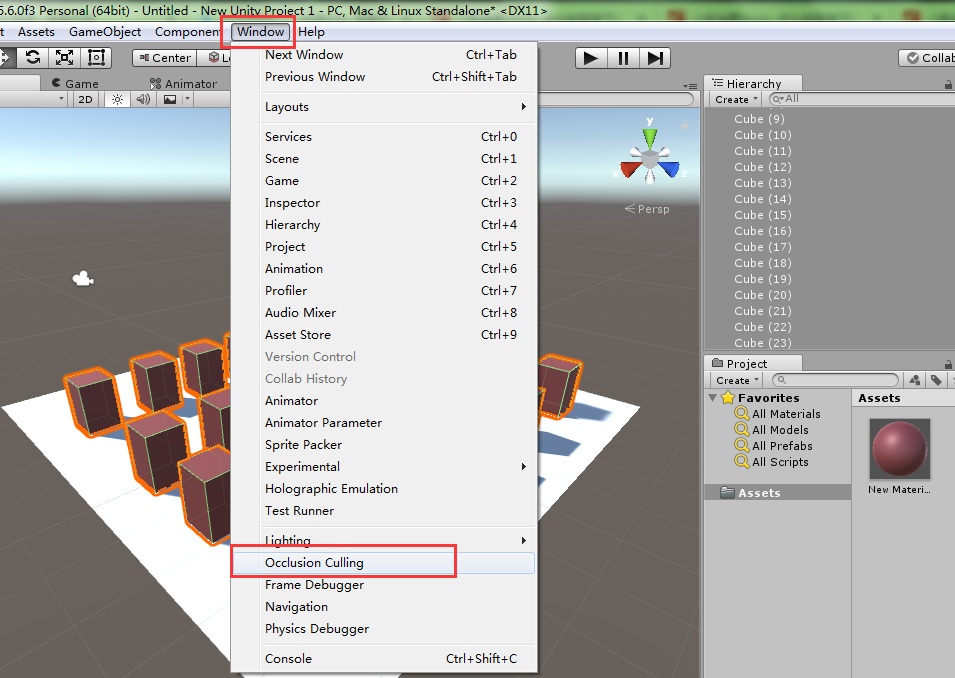Viewport: 955px width, 678px height.
Task: Toggle Center pivot mode button
Action: pyautogui.click(x=164, y=58)
